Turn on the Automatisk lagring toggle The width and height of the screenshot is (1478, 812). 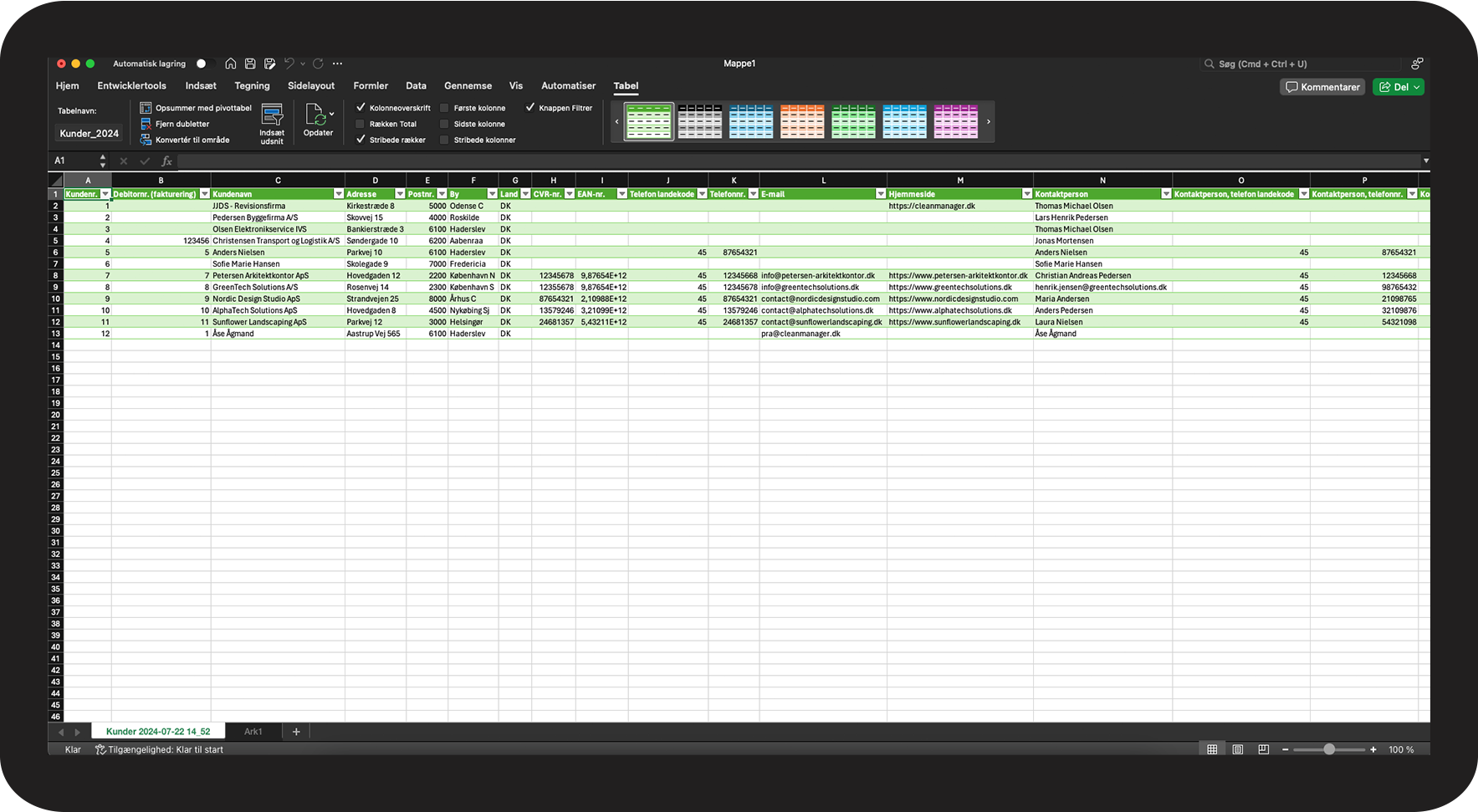(203, 64)
